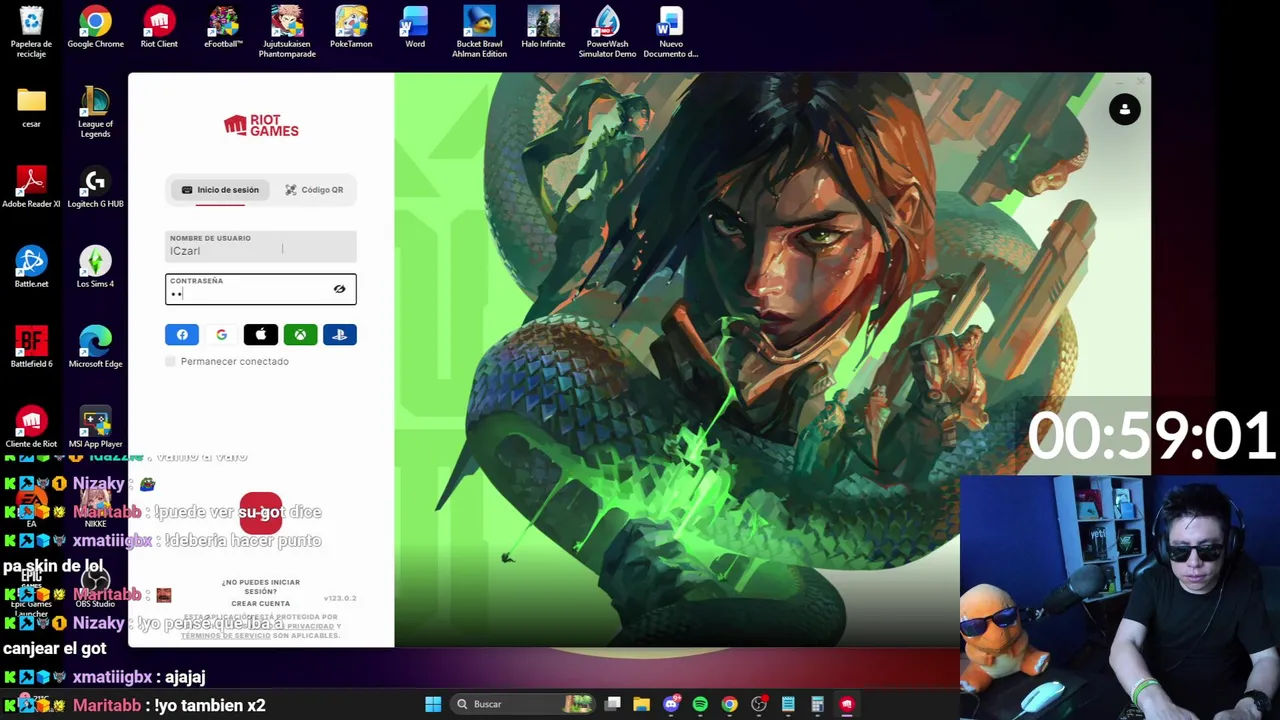Open Jujutsukaisen Phantomparade desktop shortcut
The height and width of the screenshot is (720, 1280).
pos(287,32)
